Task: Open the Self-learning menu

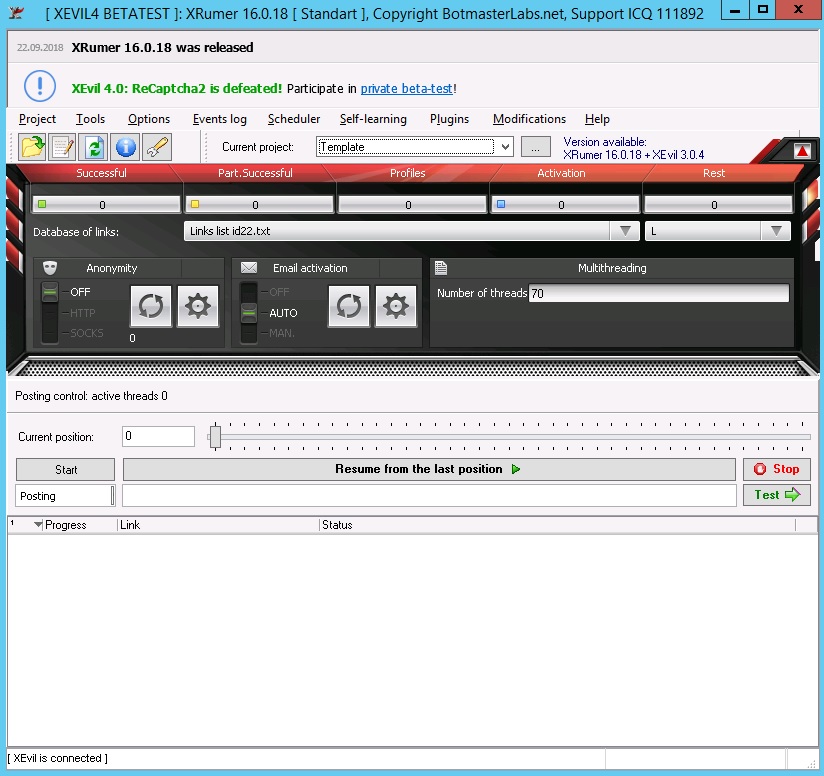Action: pos(373,119)
